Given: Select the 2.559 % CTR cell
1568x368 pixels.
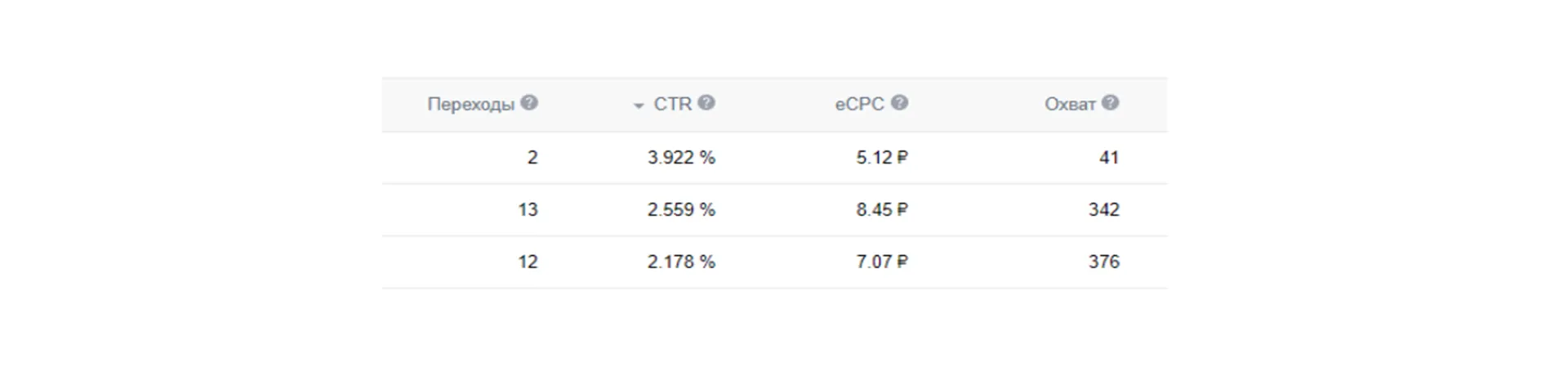Looking at the screenshot, I should click(x=681, y=210).
